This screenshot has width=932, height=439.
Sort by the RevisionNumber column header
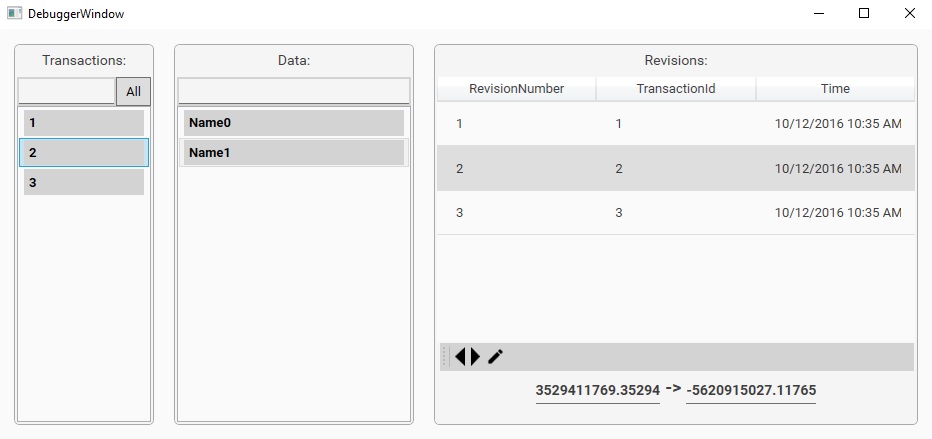tap(516, 89)
